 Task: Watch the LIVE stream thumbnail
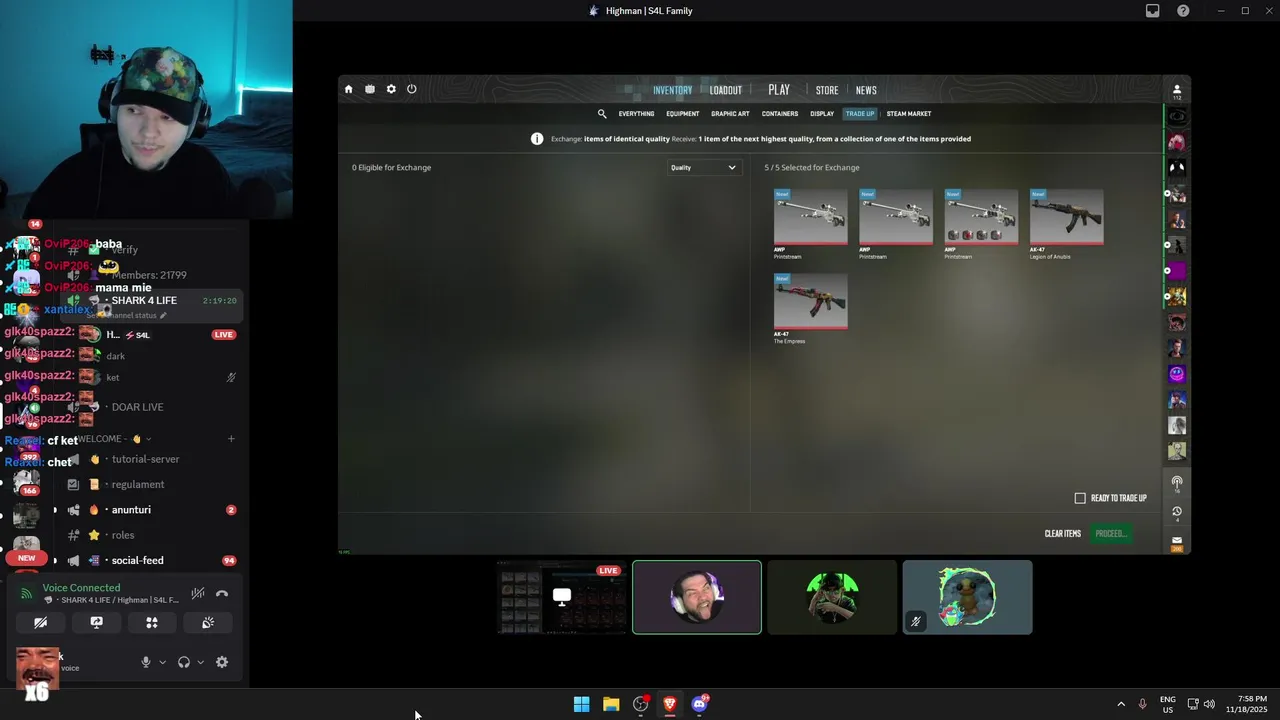[562, 598]
